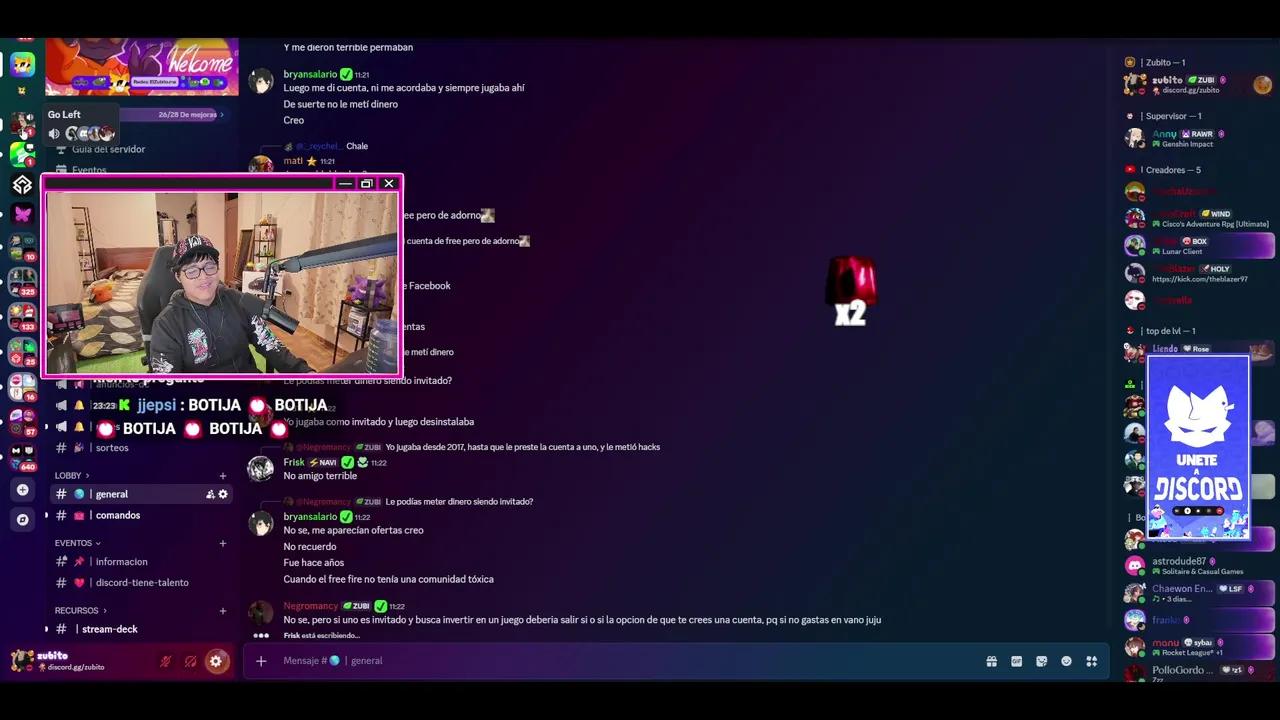Click Frisk's avatar in chat
This screenshot has height=720, width=1280.
tap(261, 468)
